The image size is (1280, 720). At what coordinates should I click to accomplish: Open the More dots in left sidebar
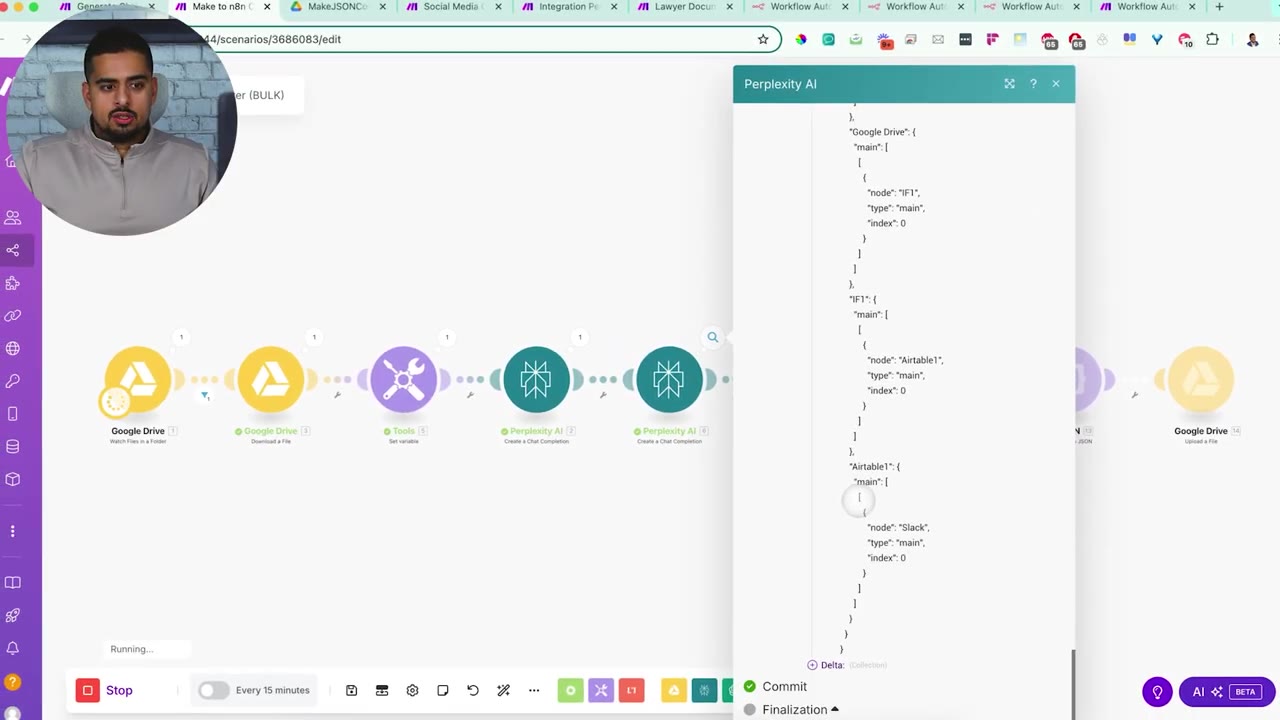click(13, 531)
